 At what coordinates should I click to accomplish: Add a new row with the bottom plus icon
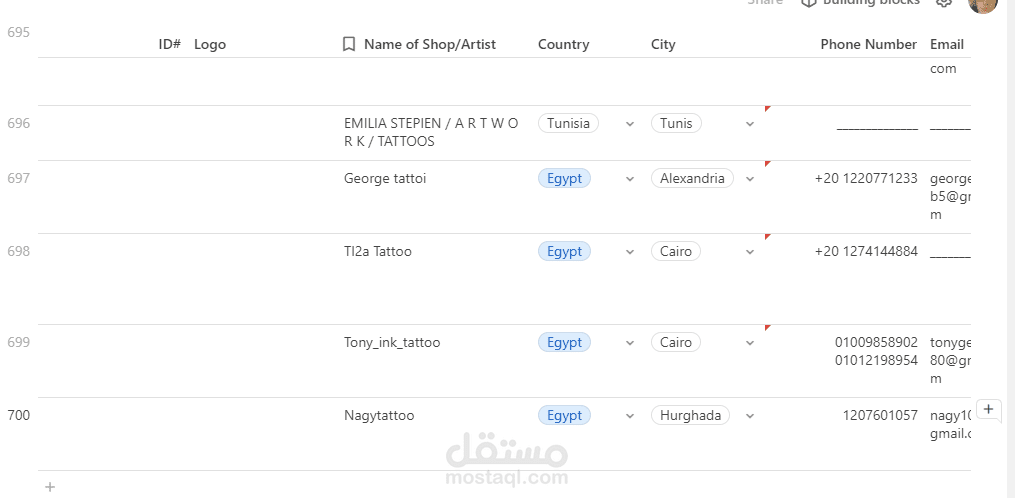[50, 487]
